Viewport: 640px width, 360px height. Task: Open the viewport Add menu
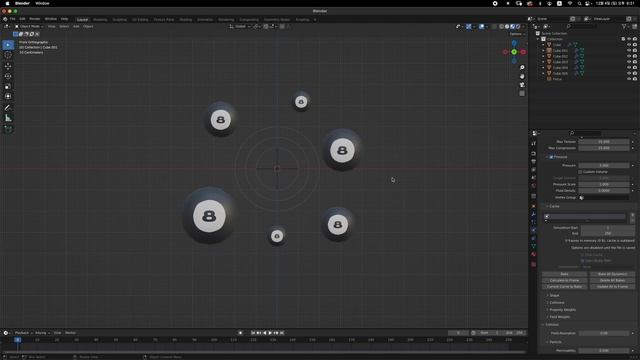[x=76, y=27]
